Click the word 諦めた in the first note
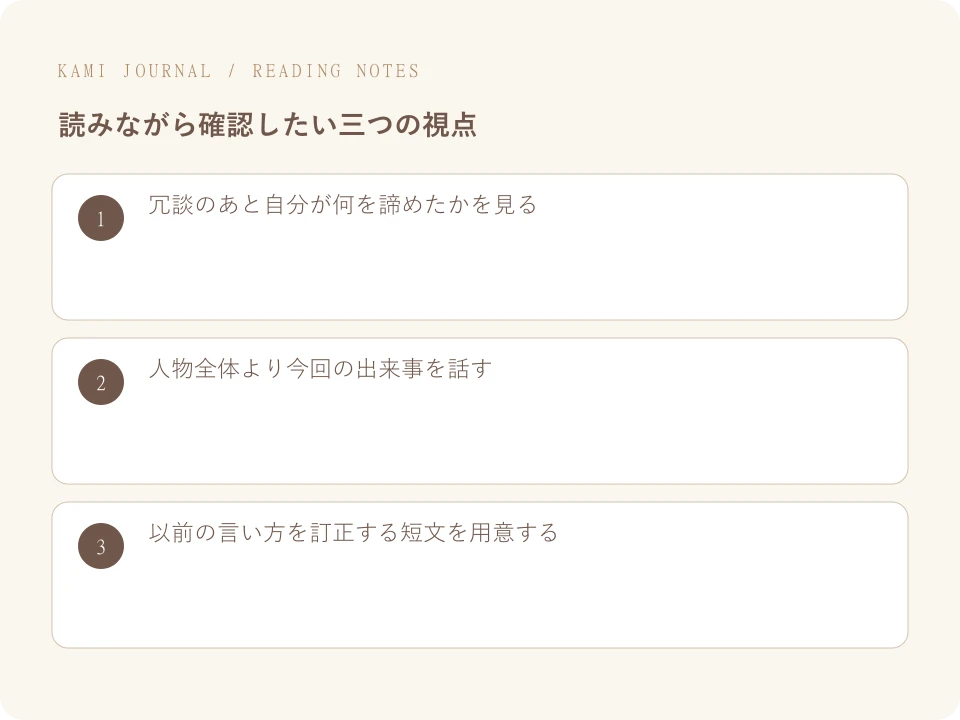The height and width of the screenshot is (720, 960). (412, 204)
